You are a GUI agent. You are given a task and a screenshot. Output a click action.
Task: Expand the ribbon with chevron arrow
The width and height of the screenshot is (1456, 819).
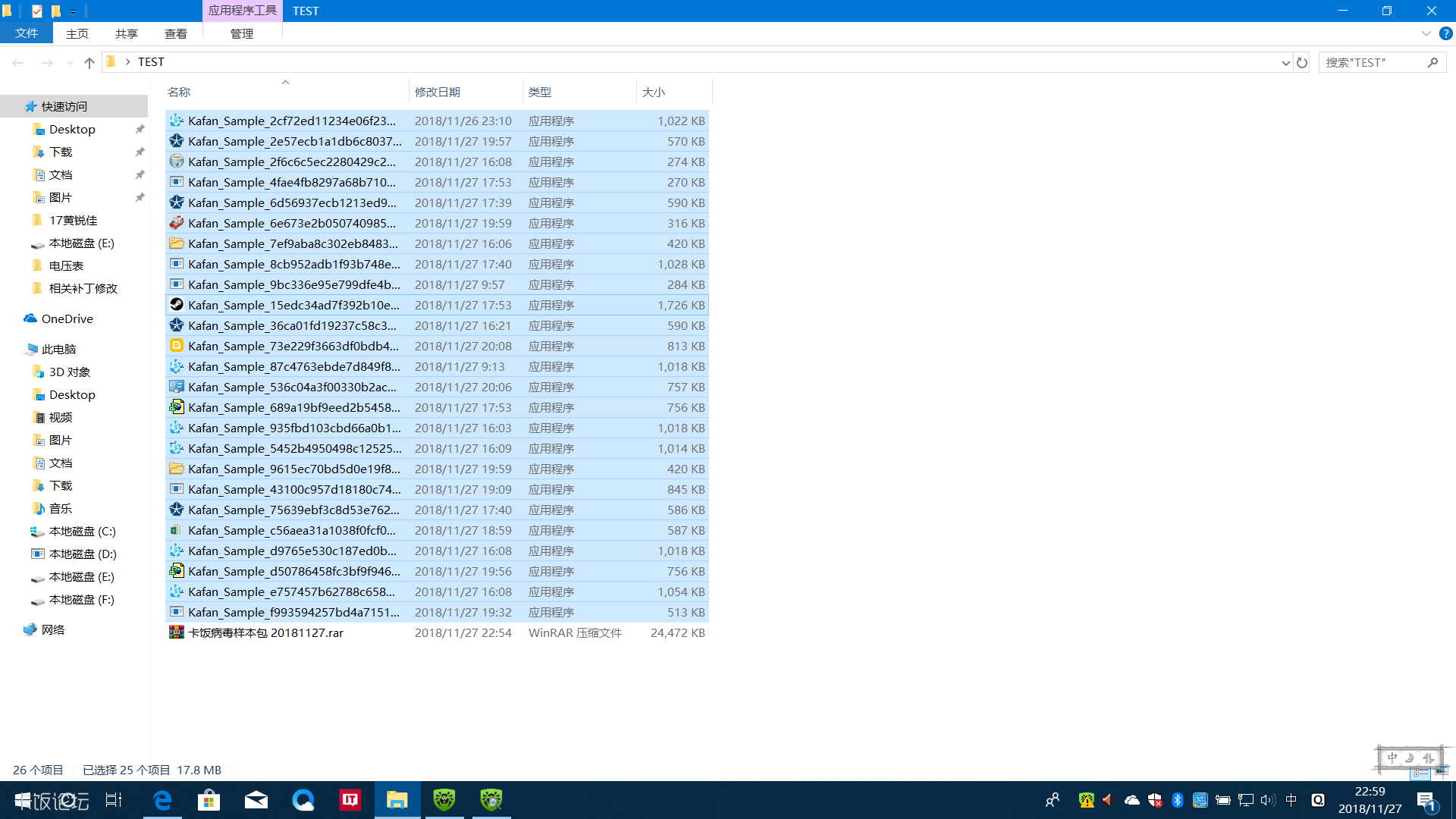pyautogui.click(x=1426, y=33)
